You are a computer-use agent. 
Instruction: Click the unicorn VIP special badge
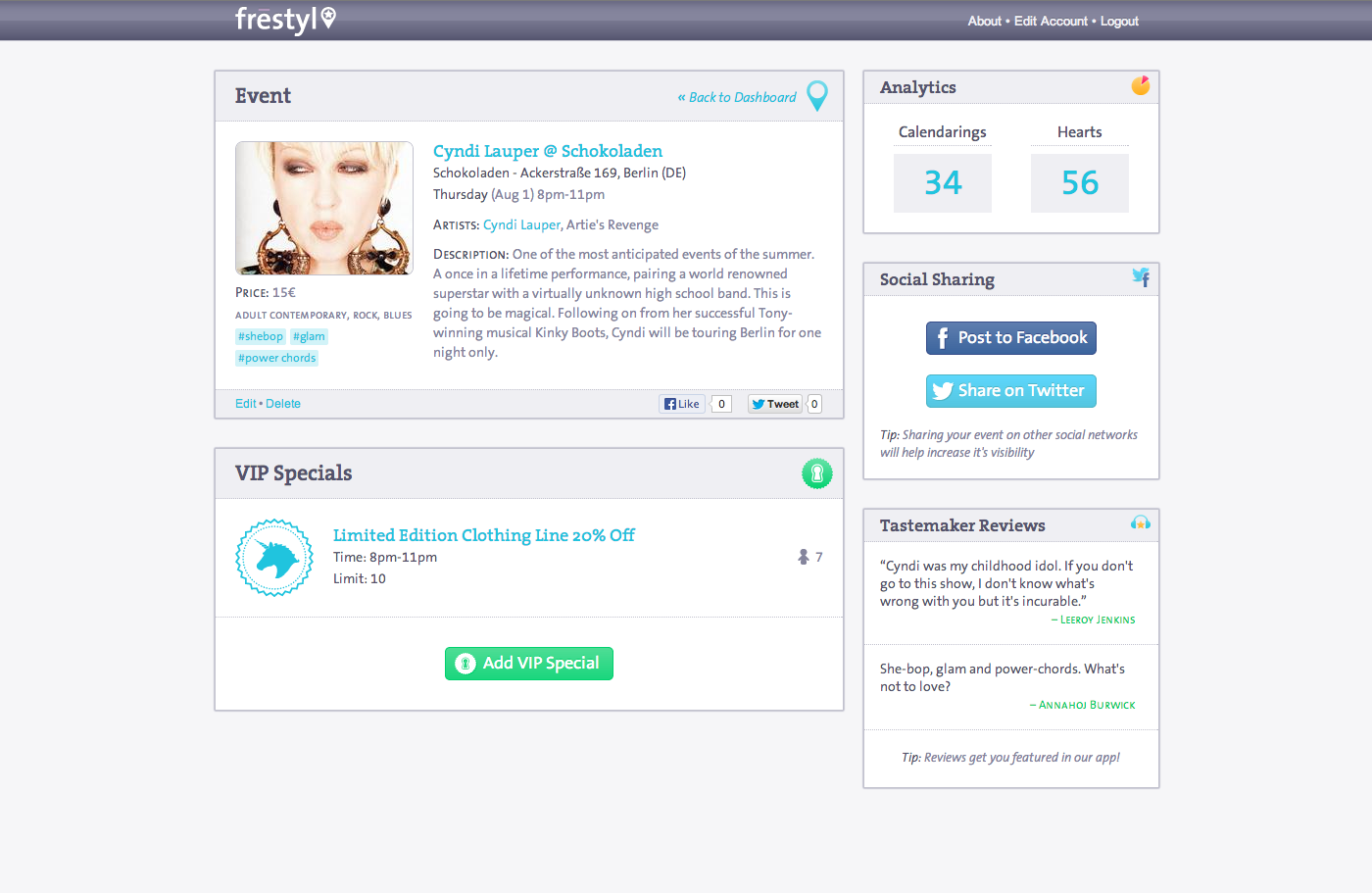(x=274, y=558)
